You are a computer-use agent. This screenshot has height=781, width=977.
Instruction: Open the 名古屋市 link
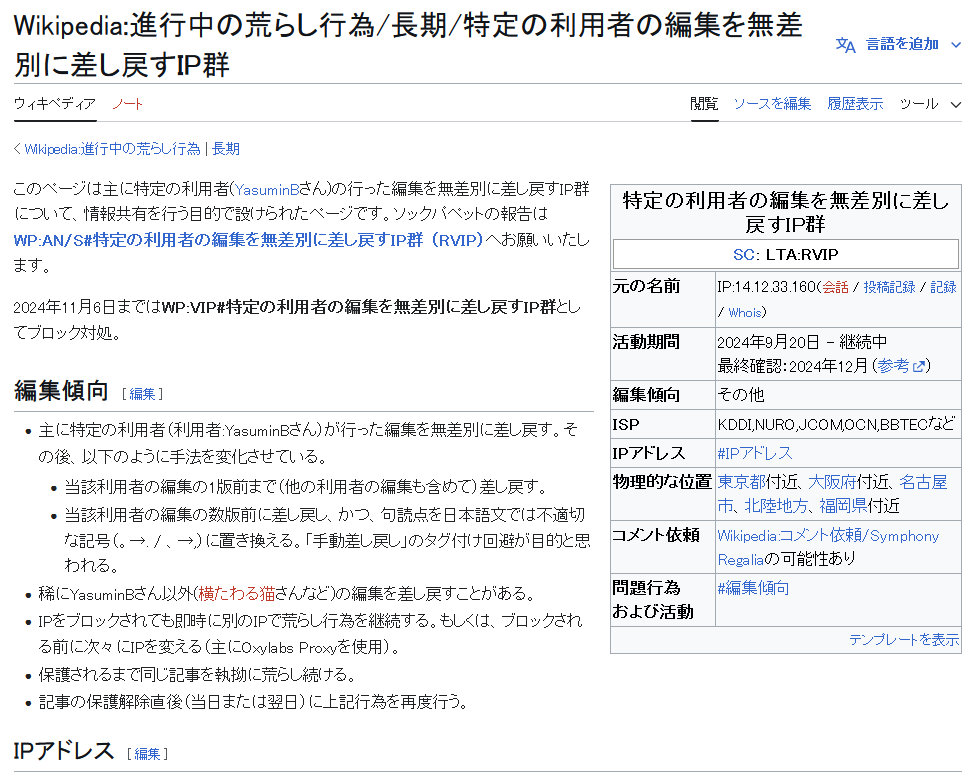(x=923, y=482)
